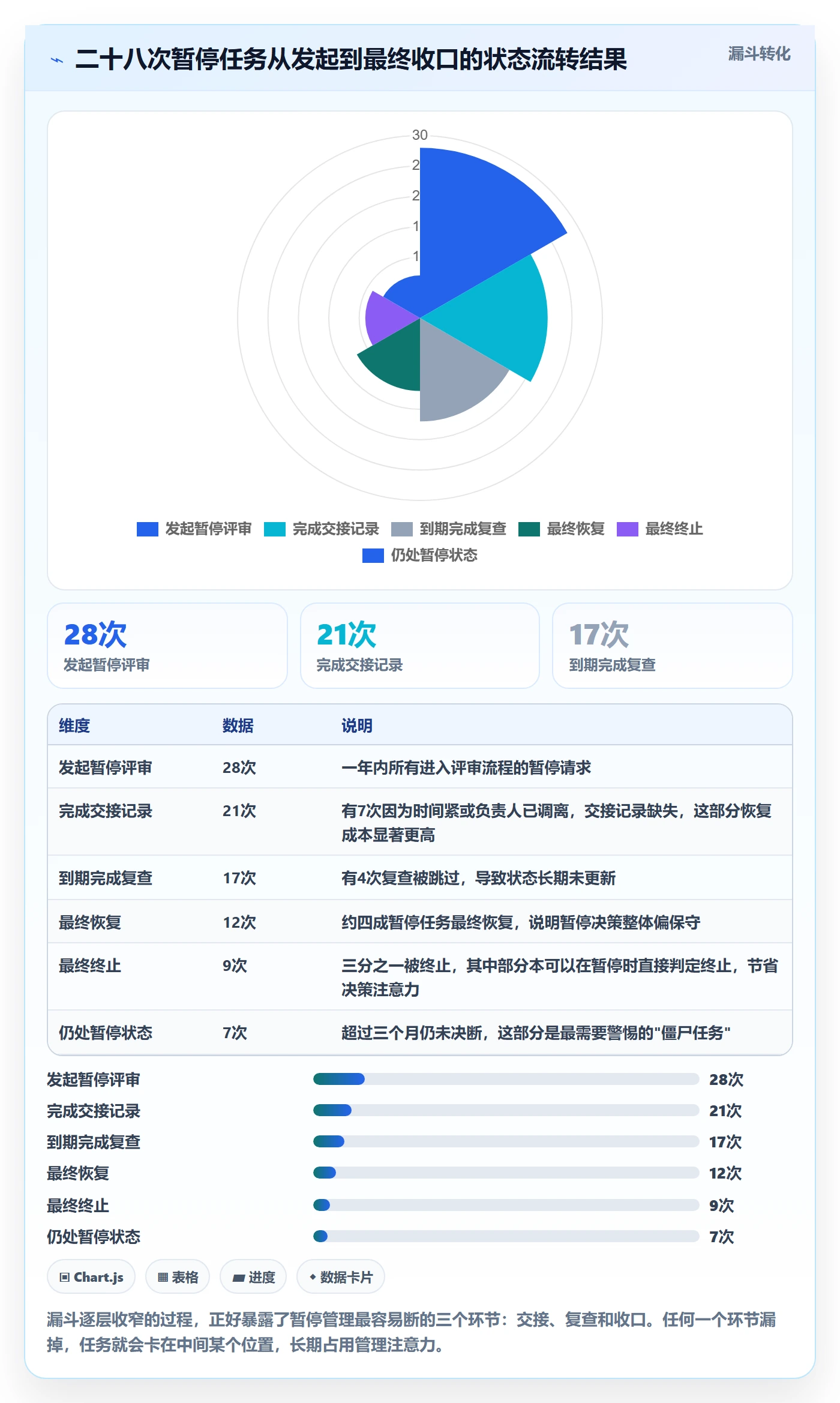The width and height of the screenshot is (840, 1403).
Task: Click the 最终终止 progress bar
Action: pos(506,1205)
